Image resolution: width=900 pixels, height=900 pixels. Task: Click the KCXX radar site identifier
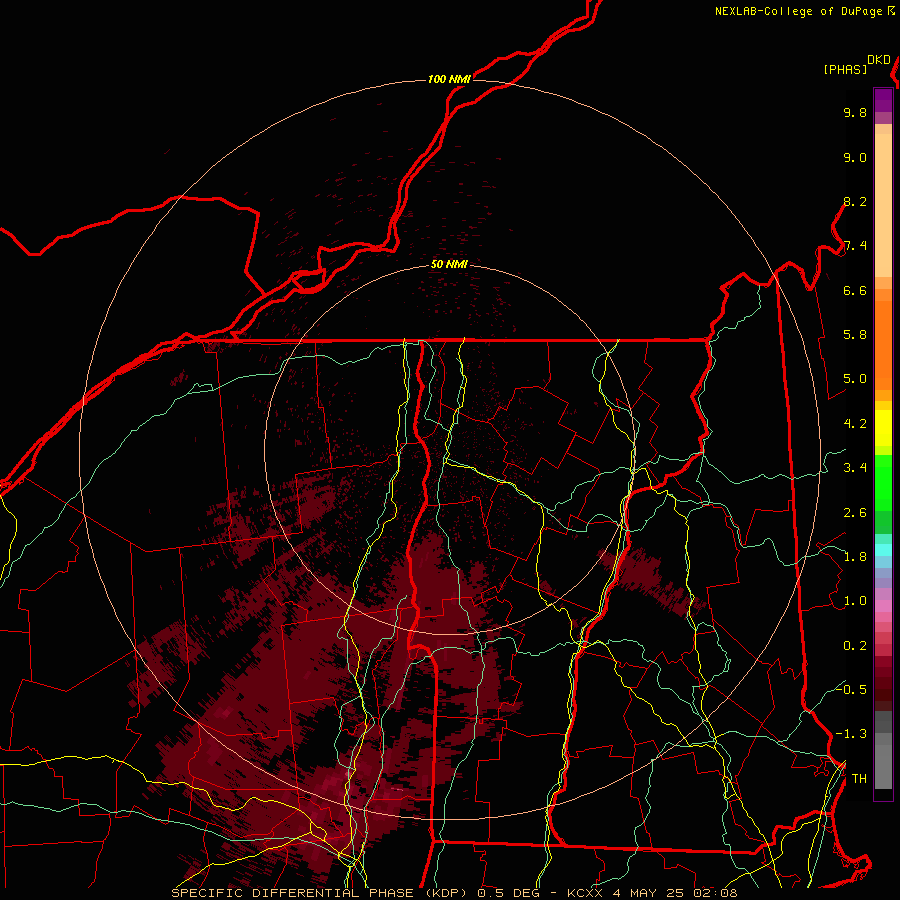585,893
